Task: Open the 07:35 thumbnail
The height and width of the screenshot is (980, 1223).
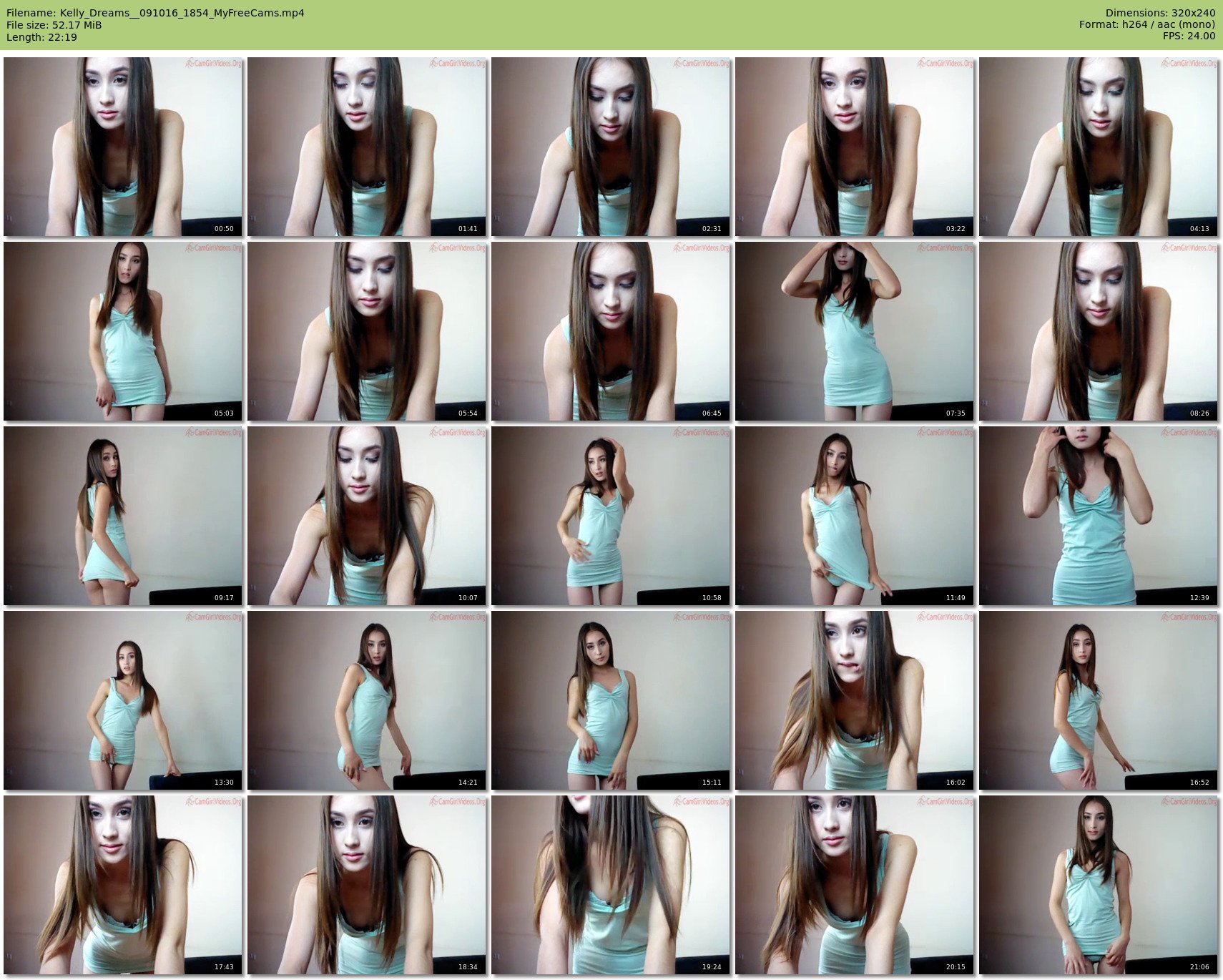Action: (x=855, y=331)
